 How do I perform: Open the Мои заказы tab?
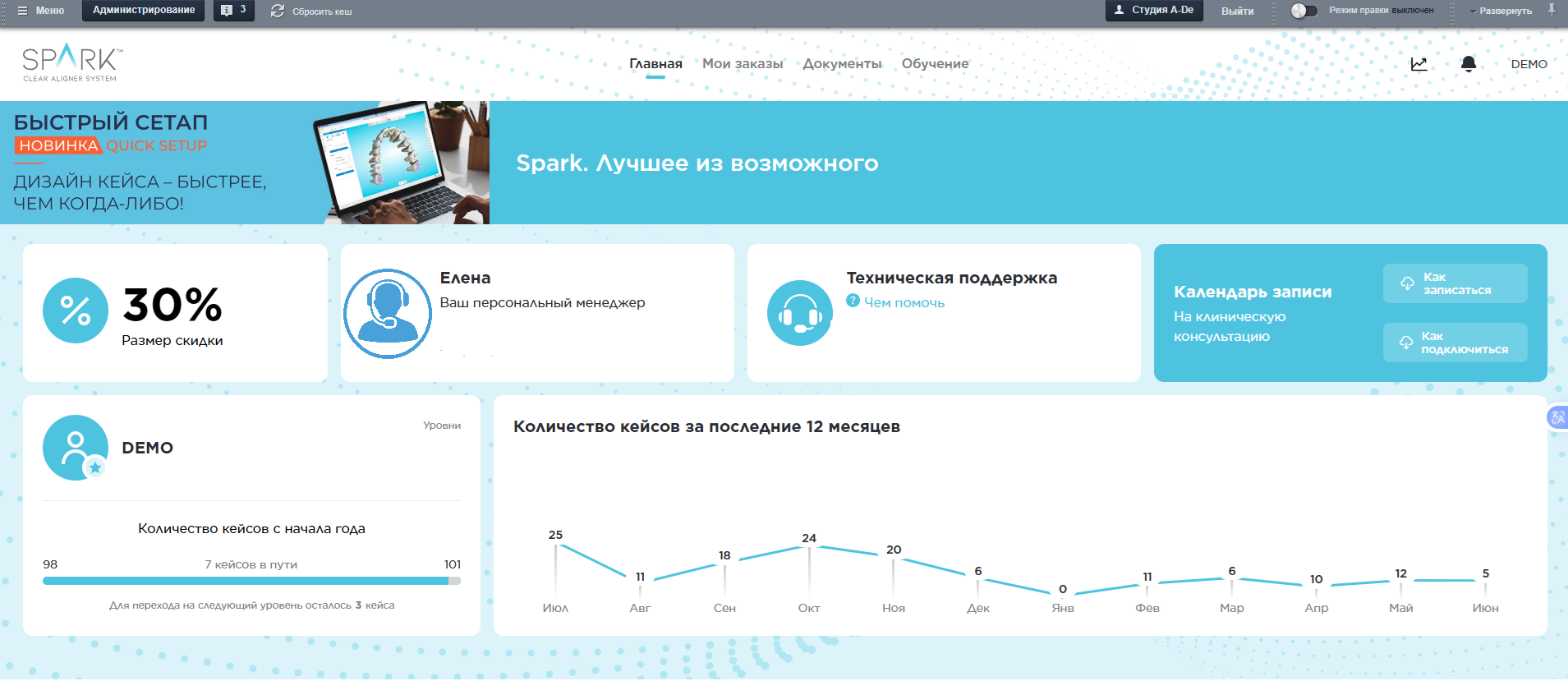743,64
